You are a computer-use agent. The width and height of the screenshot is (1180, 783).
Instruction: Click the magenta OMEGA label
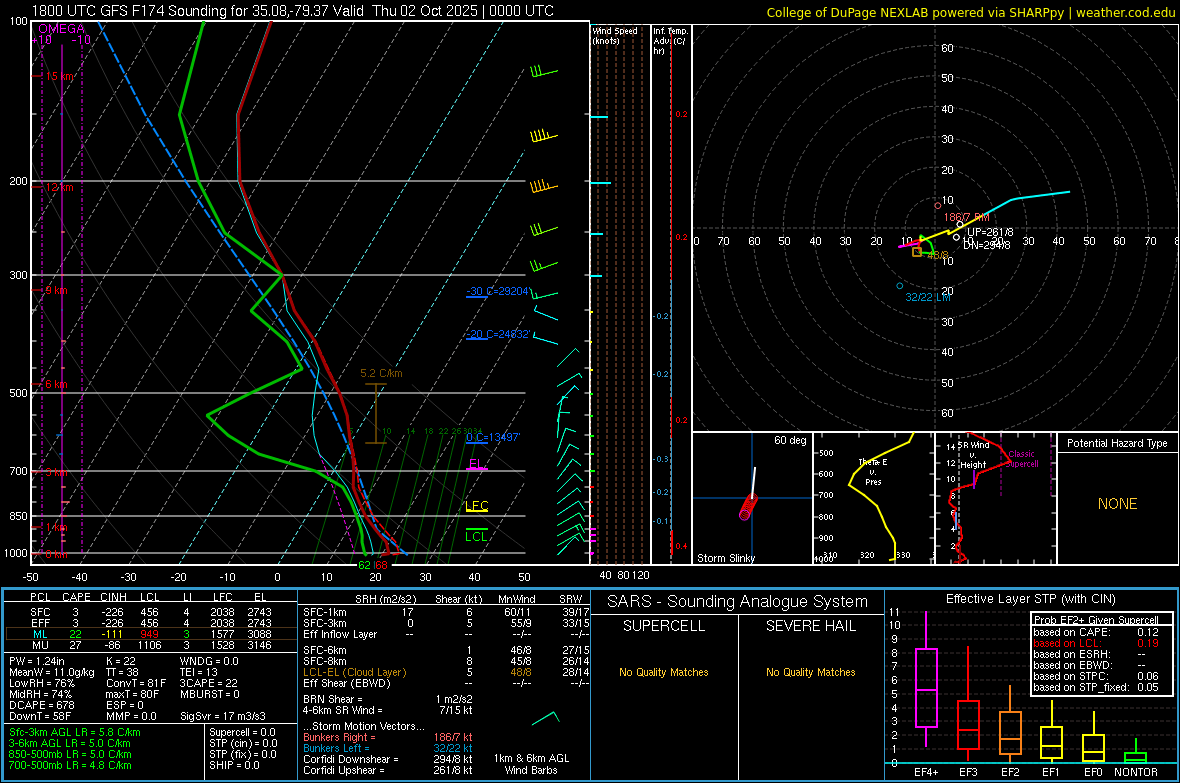[62, 29]
